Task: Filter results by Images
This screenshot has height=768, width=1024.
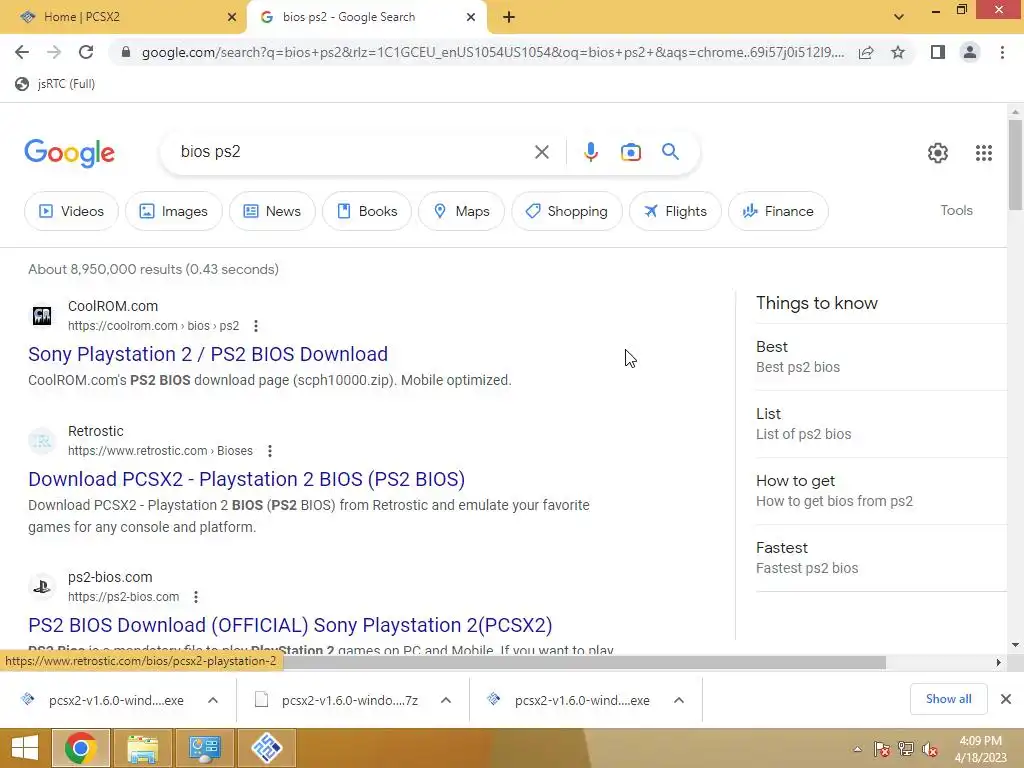Action: [174, 211]
